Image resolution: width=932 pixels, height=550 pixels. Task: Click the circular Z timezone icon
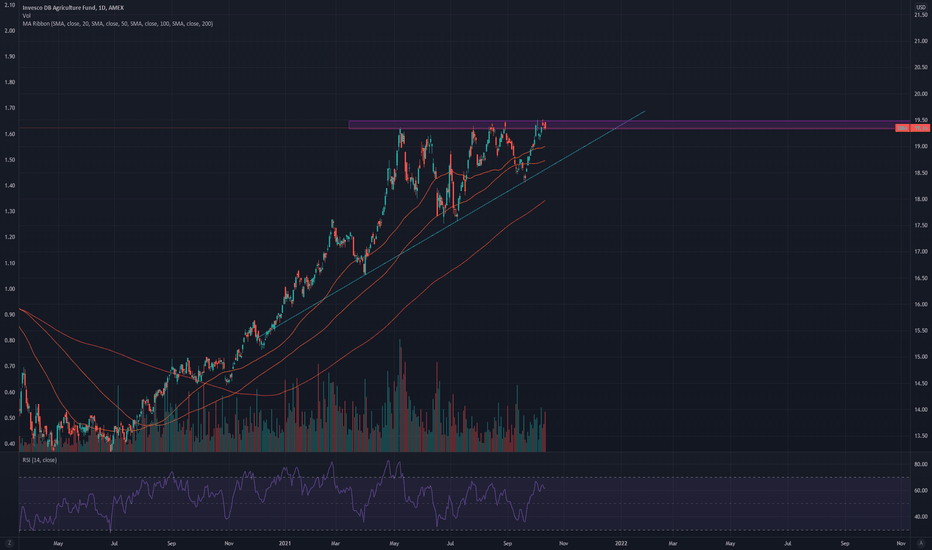pyautogui.click(x=9, y=543)
